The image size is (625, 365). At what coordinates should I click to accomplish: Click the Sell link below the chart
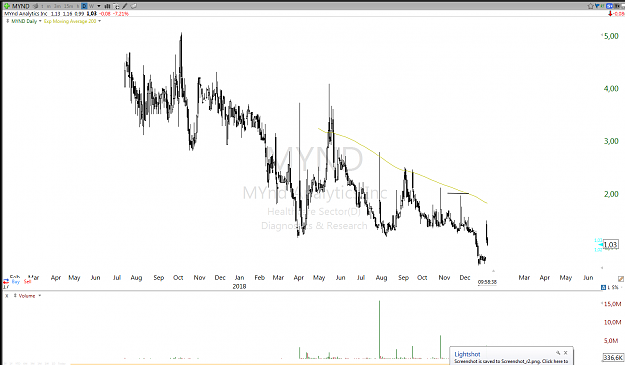pyautogui.click(x=27, y=282)
